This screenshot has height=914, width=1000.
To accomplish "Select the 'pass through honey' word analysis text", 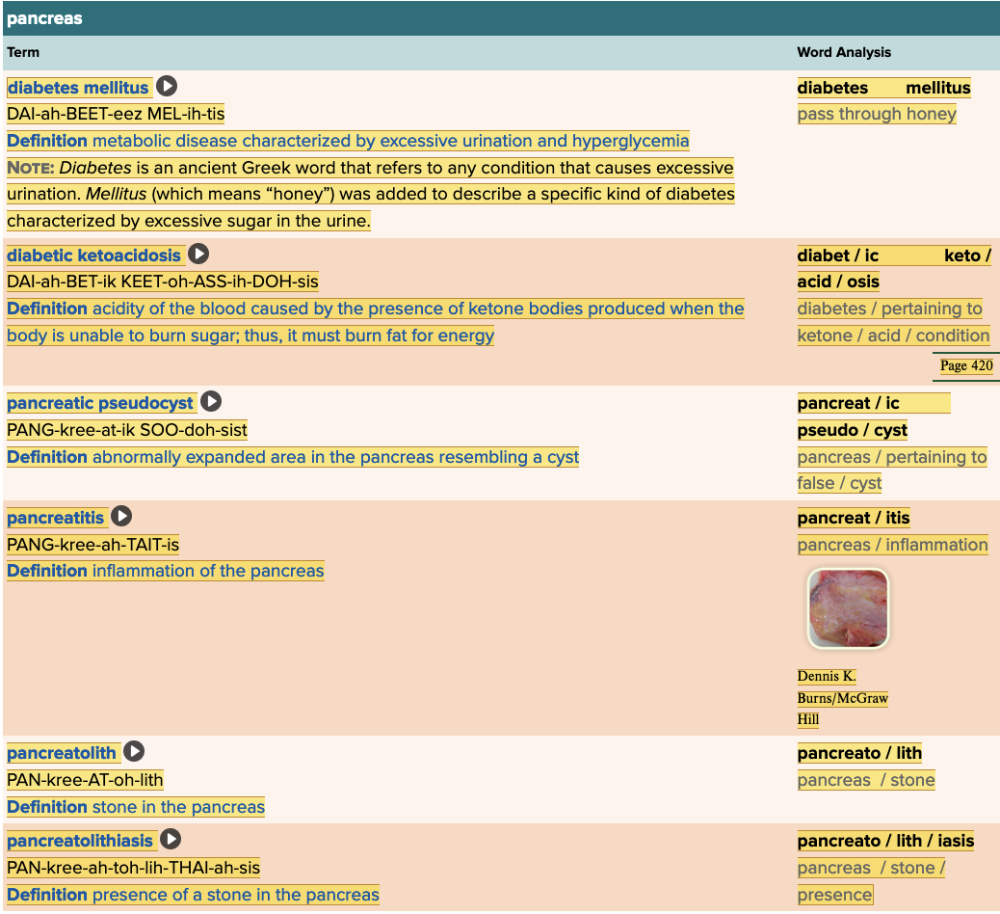I will tap(876, 114).
